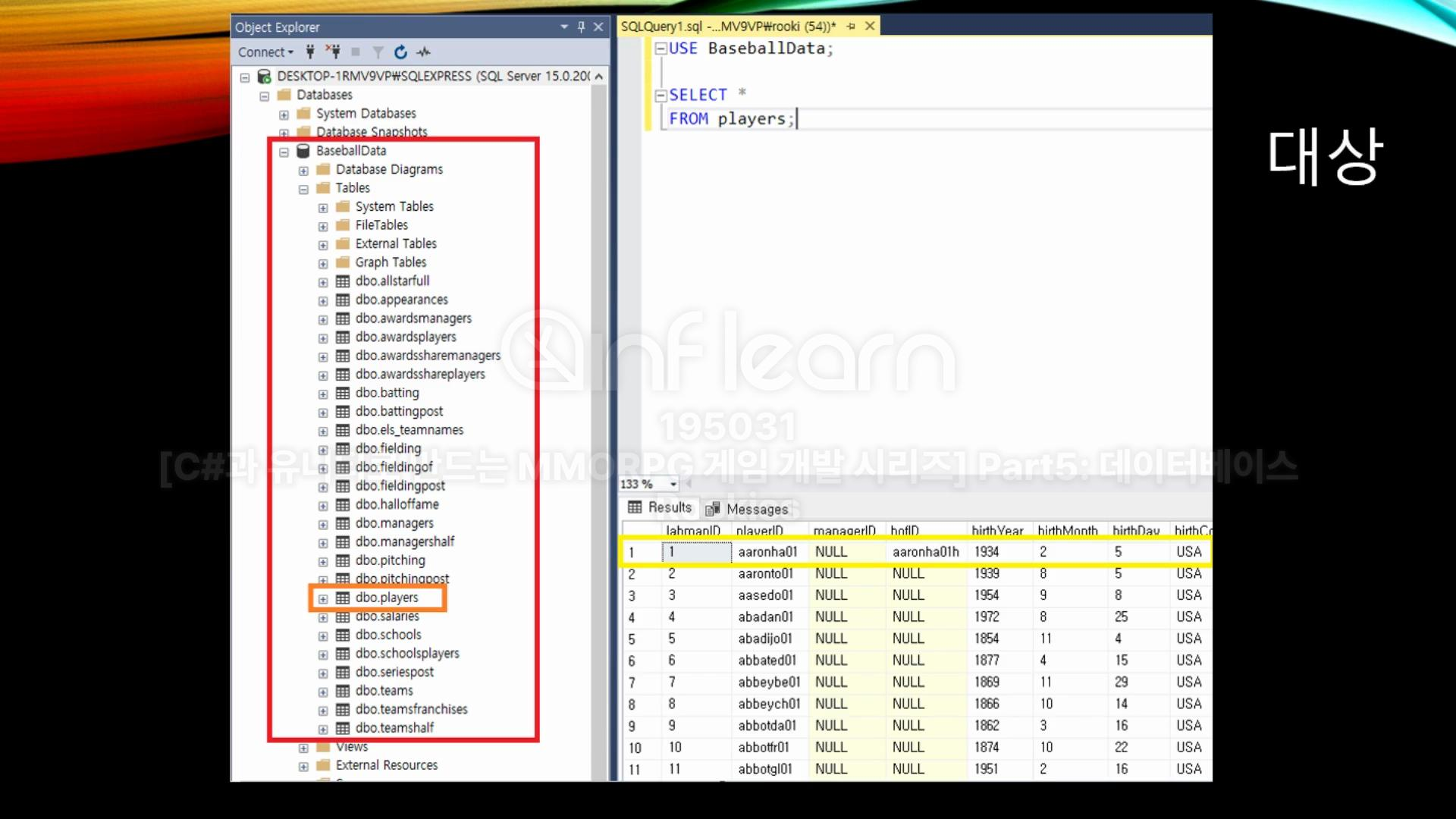Click the dbo.players table icon

click(343, 598)
